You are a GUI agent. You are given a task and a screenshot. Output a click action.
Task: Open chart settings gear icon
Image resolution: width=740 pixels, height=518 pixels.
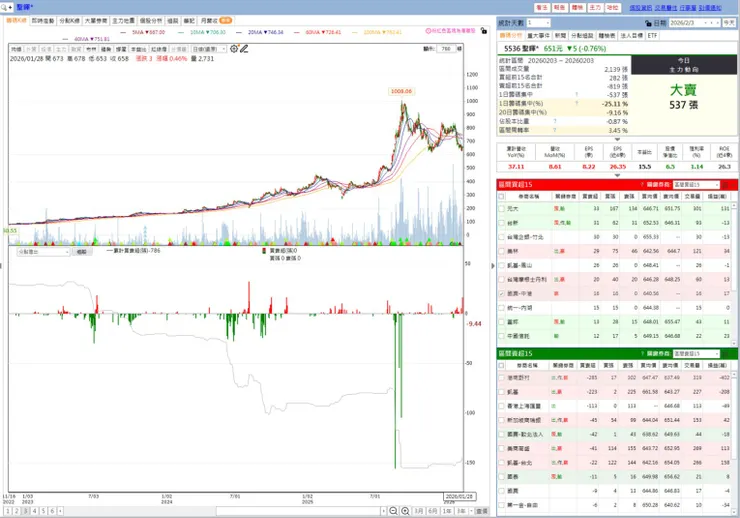click(x=234, y=49)
